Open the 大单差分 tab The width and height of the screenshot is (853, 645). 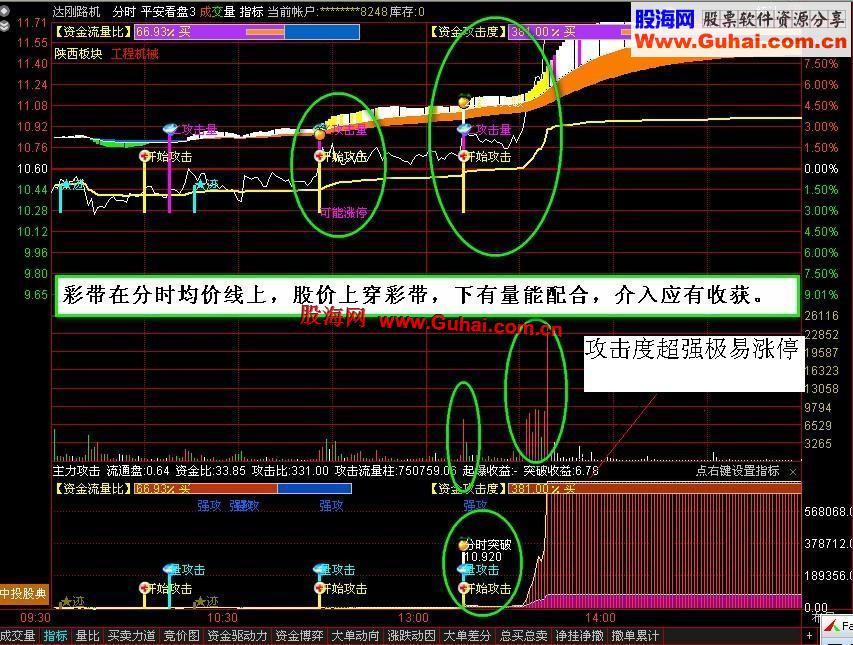[x=467, y=636]
